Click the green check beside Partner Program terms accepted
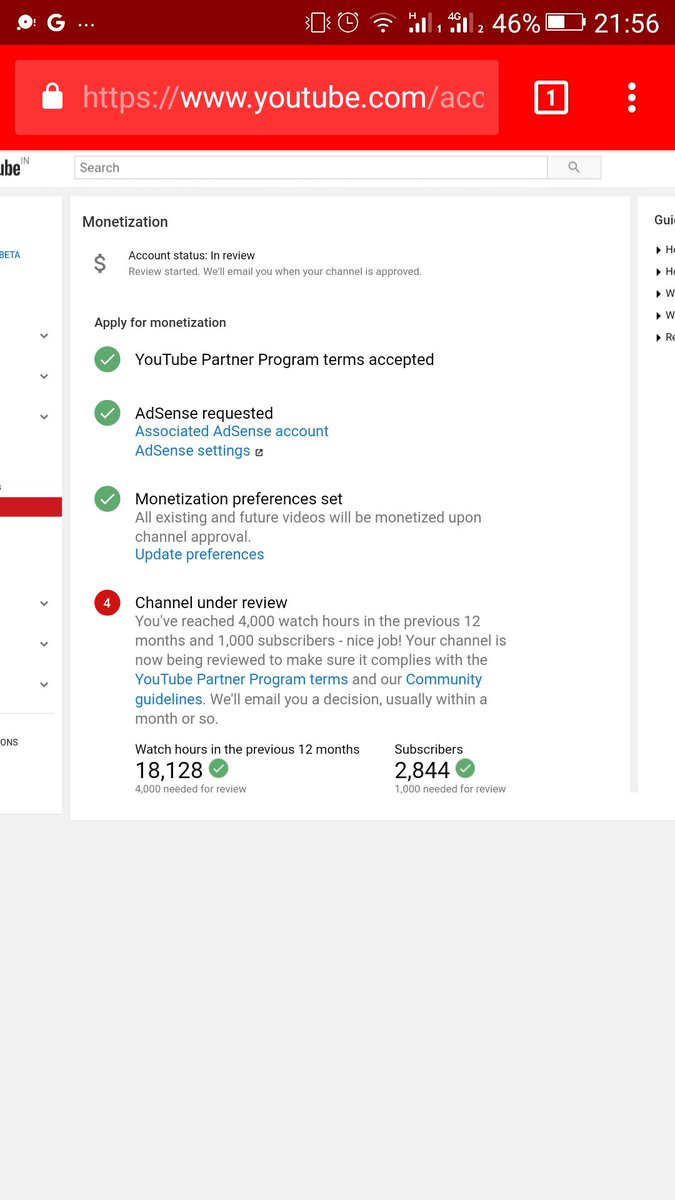This screenshot has height=1200, width=675. 107,359
